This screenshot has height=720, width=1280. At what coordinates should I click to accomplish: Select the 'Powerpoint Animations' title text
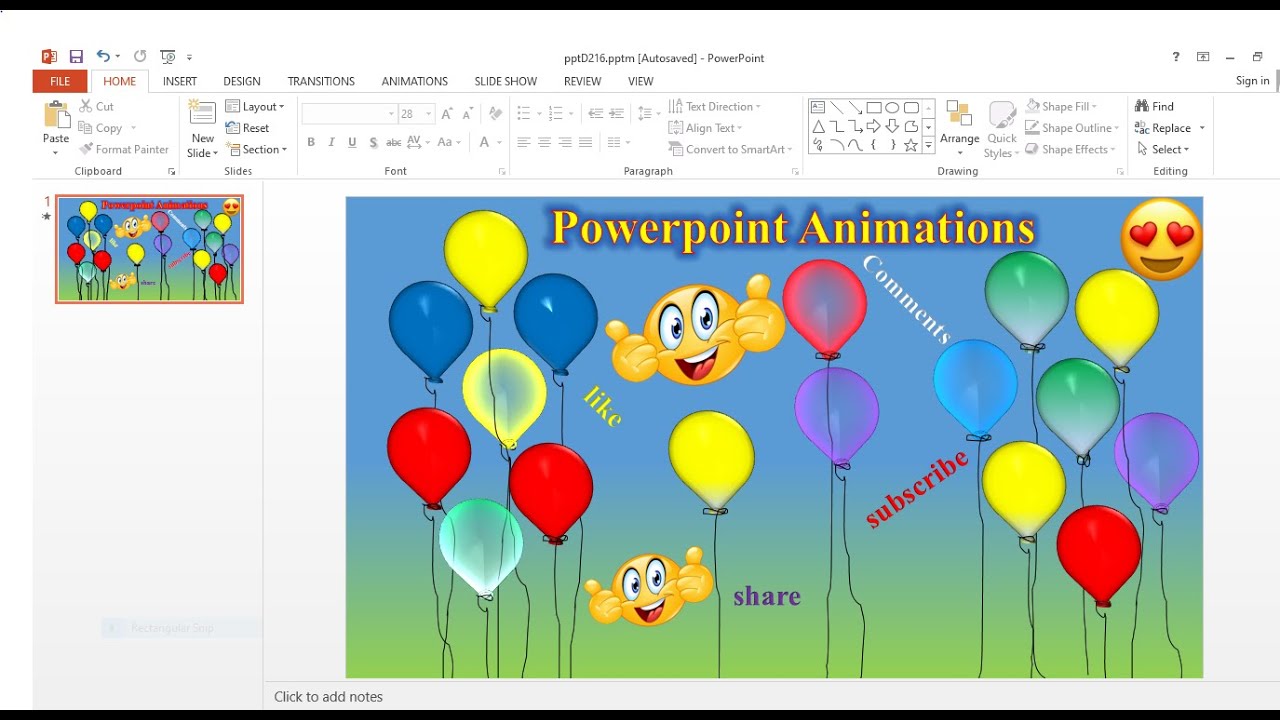(x=793, y=228)
